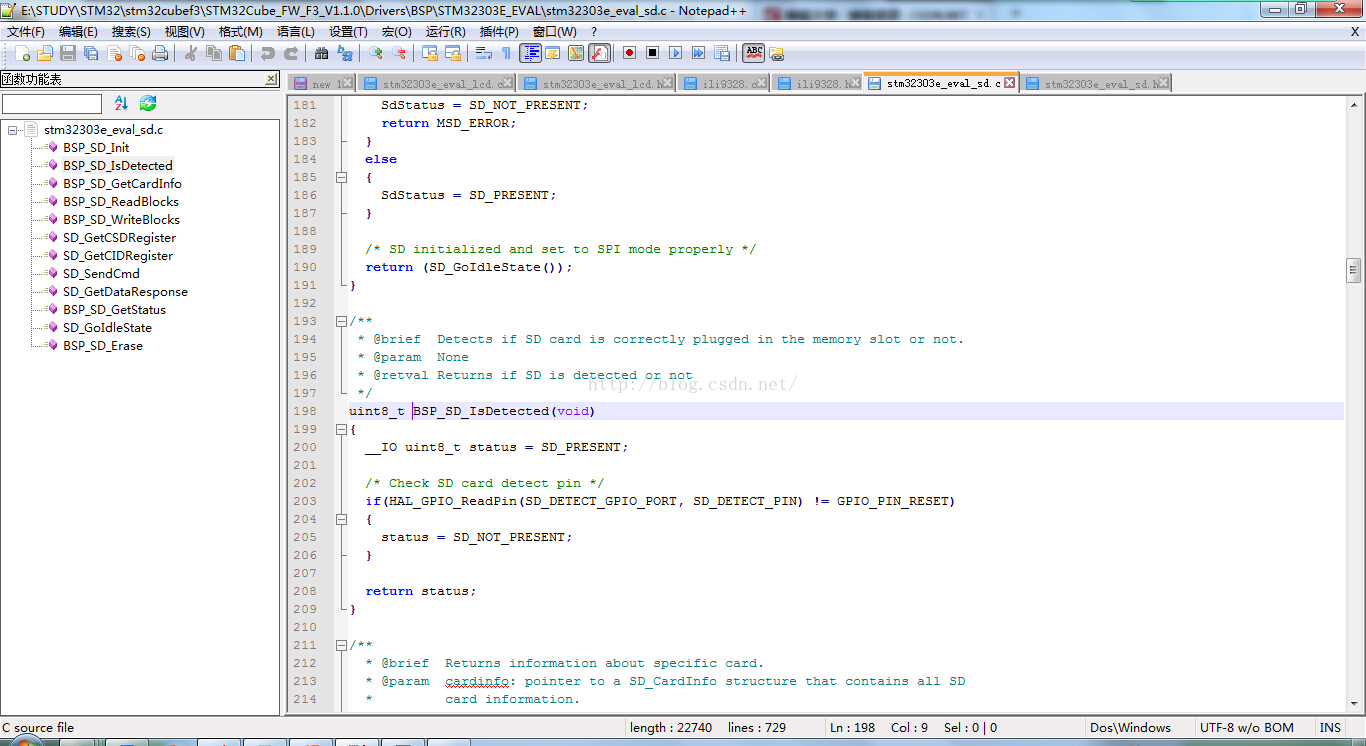Click the Save All toolbar icon
The height and width of the screenshot is (746, 1366).
pos(91,53)
